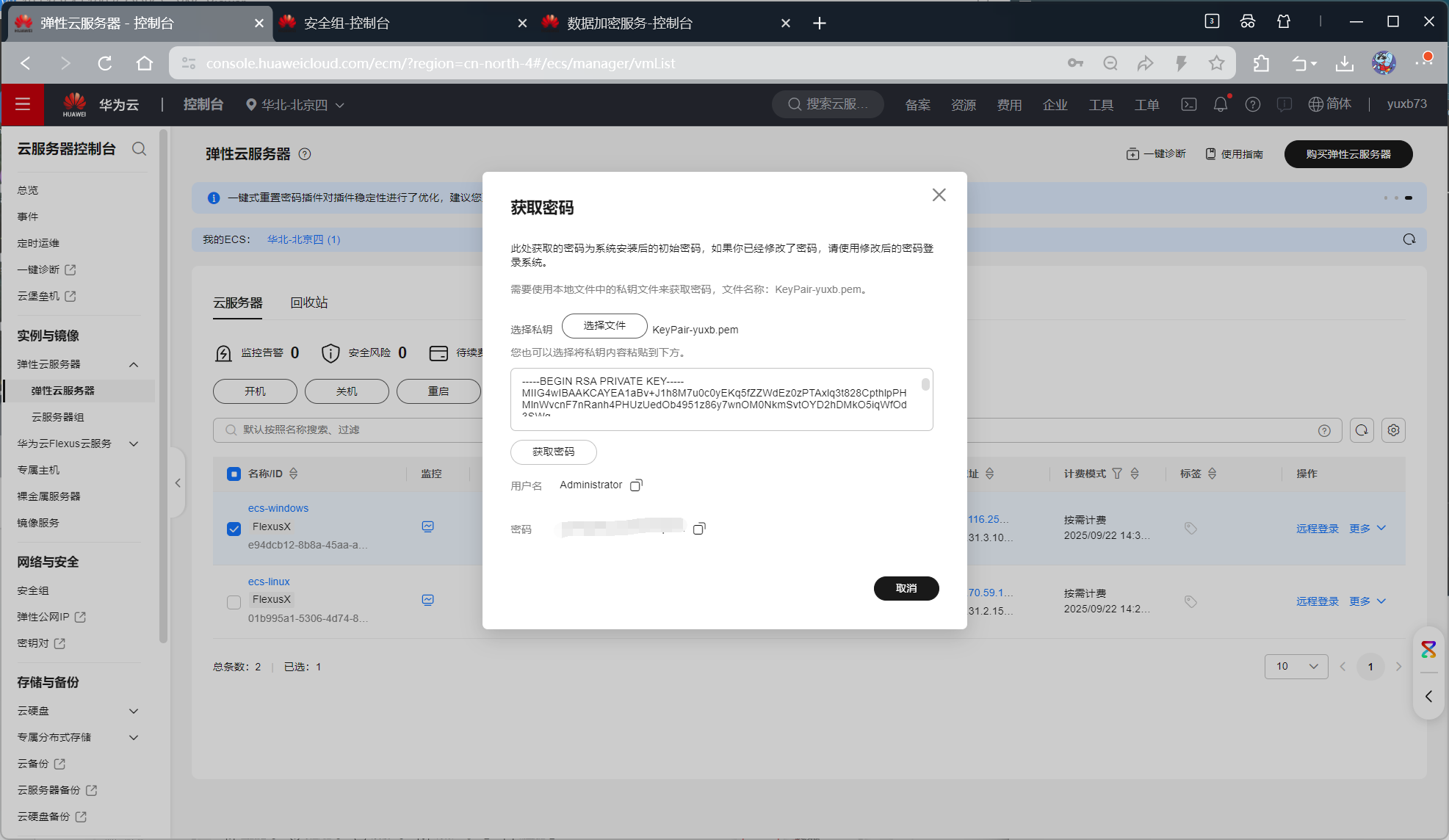Refresh the server list icon
Screen dimensions: 1449x840
pos(1362,430)
